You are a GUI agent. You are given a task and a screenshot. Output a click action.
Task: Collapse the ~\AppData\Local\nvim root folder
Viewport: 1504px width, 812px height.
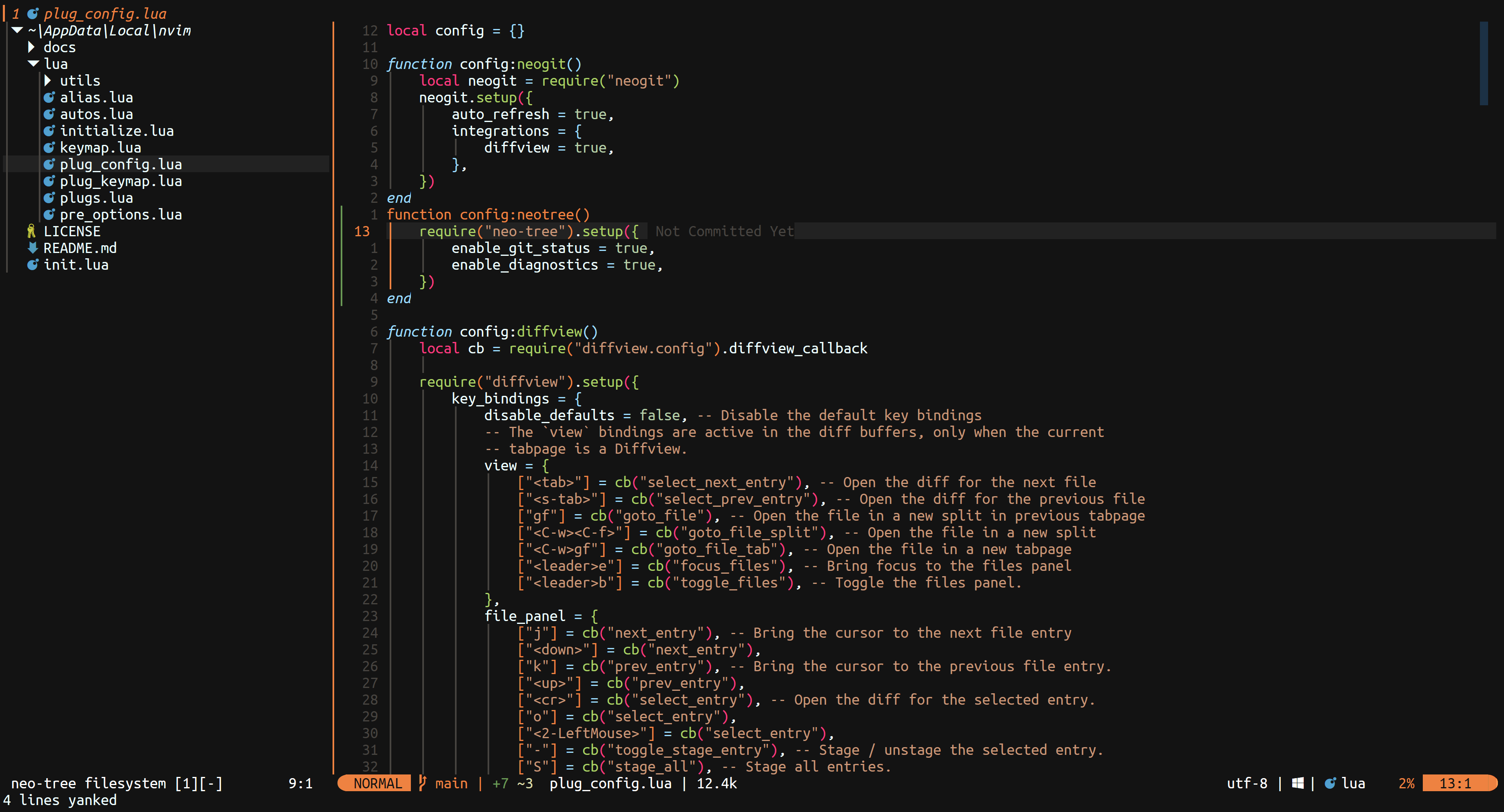pos(17,30)
